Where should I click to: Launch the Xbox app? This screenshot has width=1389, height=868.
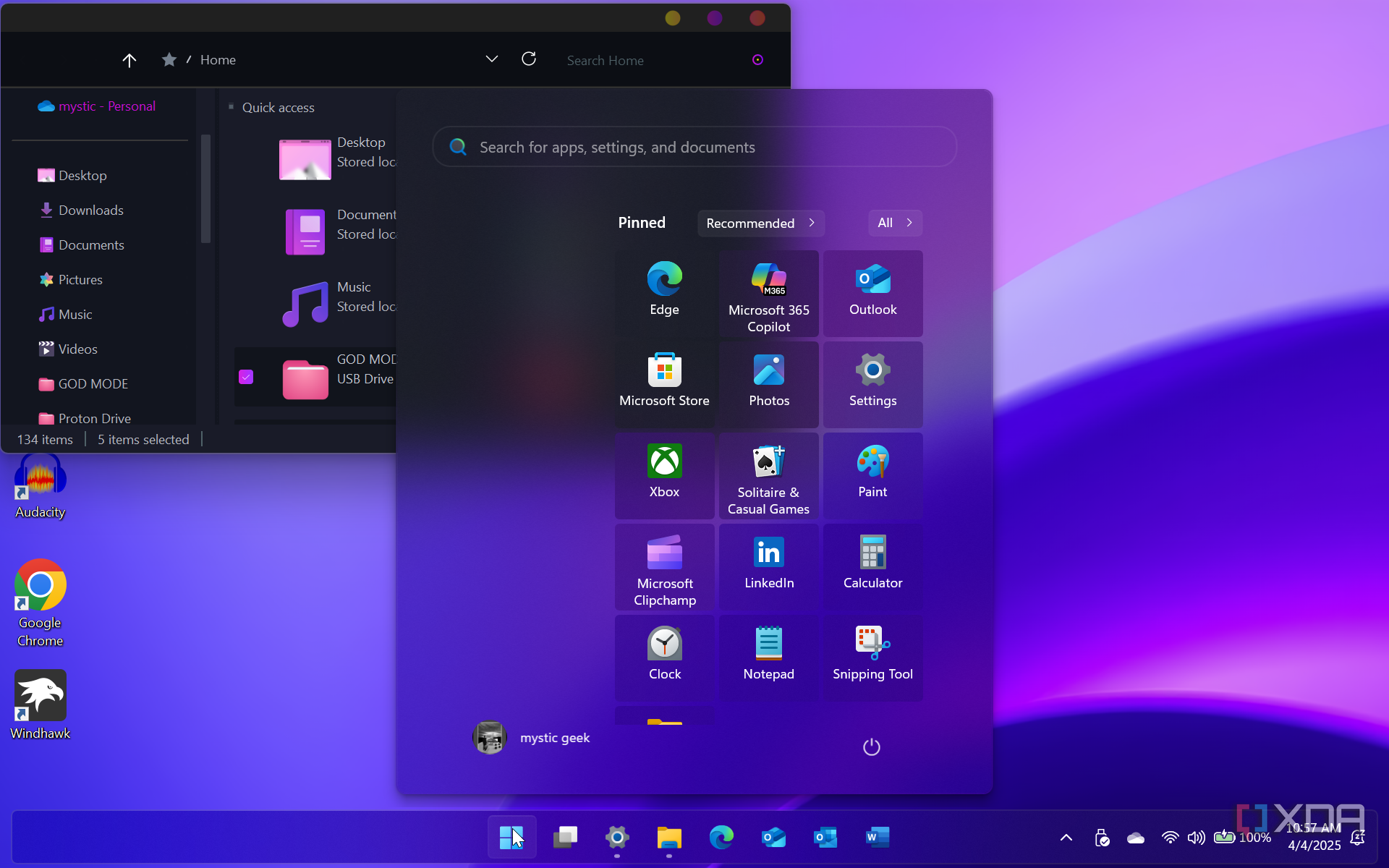point(664,475)
